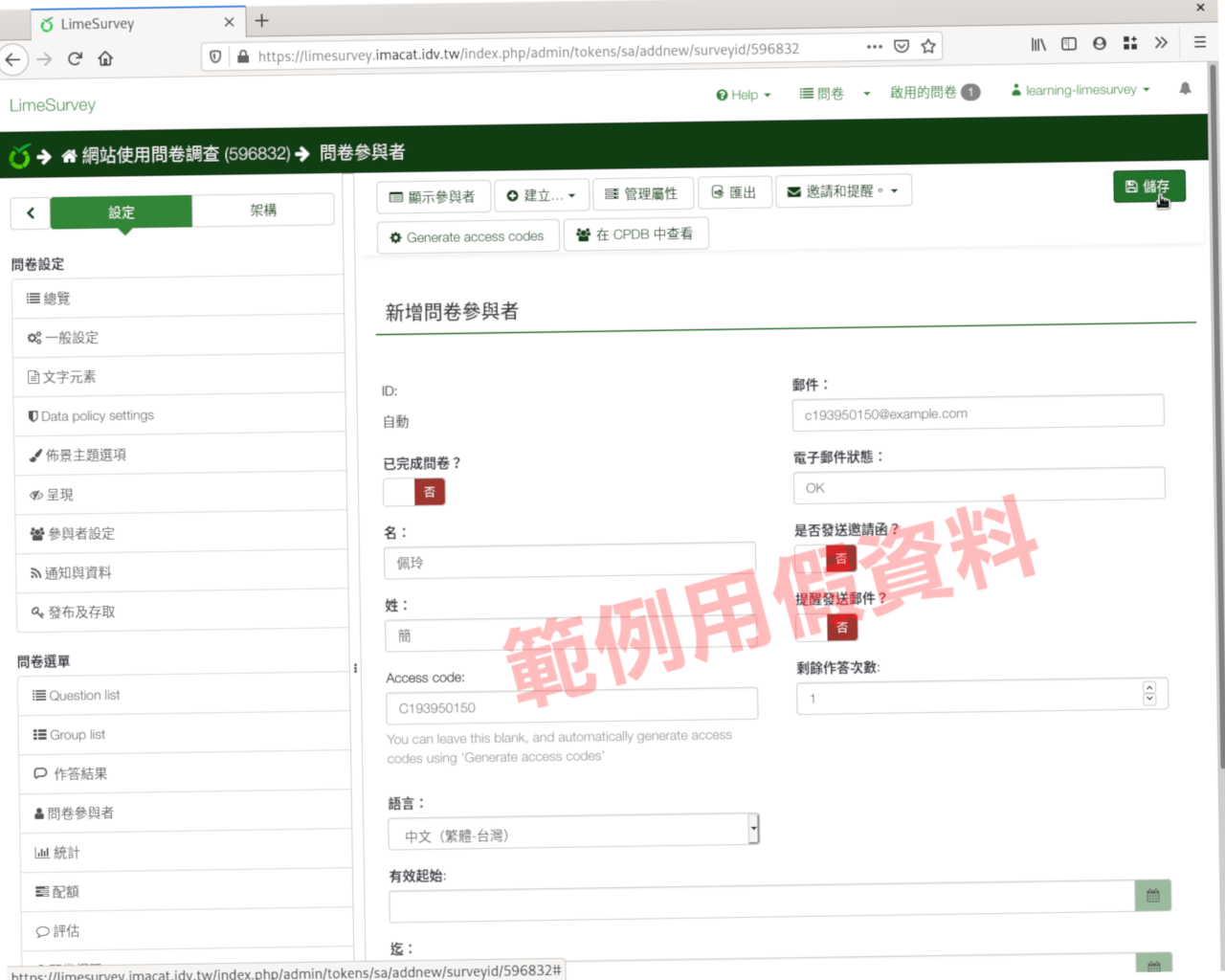This screenshot has width=1225, height=980.
Task: Go to browser home icon
Action: coord(105,59)
